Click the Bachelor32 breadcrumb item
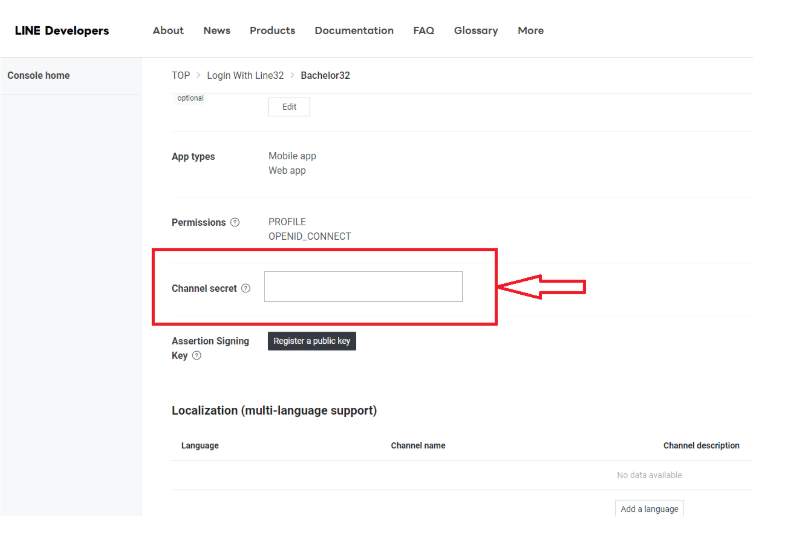 click(325, 76)
